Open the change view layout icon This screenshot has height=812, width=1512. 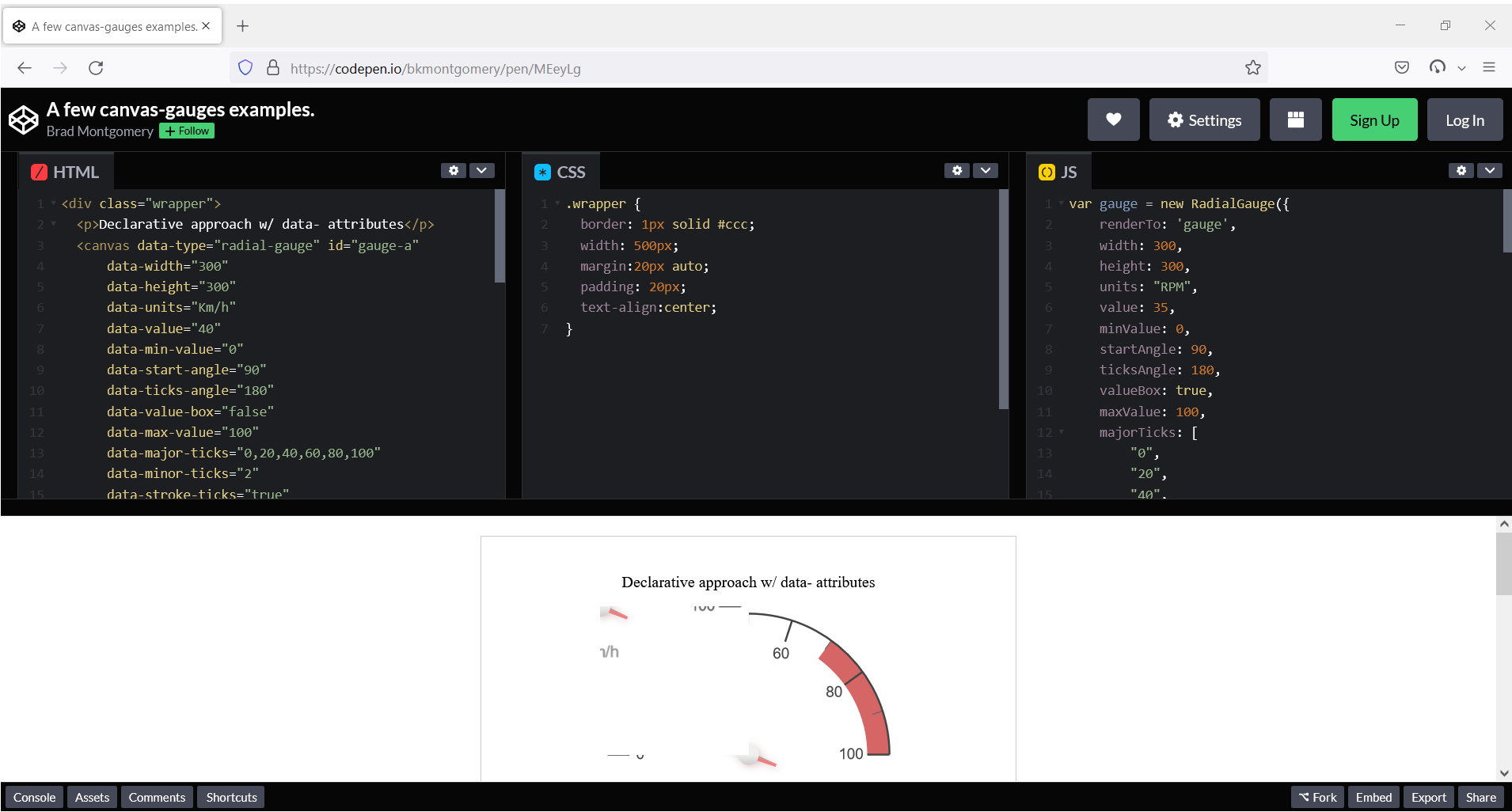(1295, 120)
